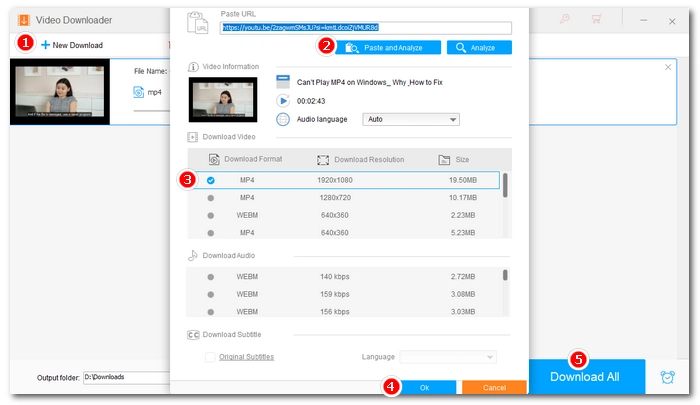Viewport: 700px width, 405px height.
Task: Click the alarm clock scheduler icon
Action: pos(667,377)
